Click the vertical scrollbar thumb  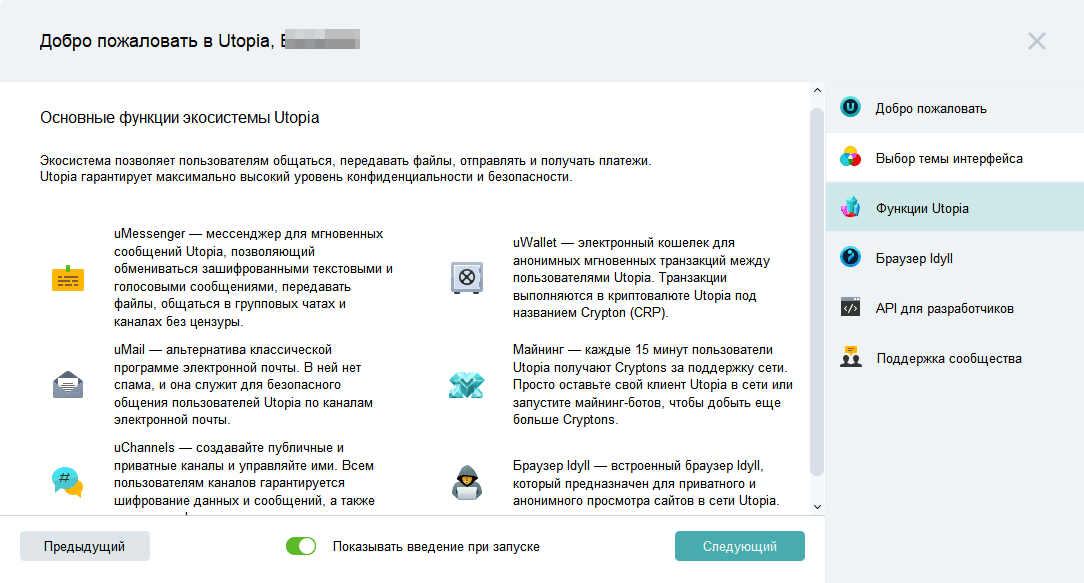pos(816,290)
